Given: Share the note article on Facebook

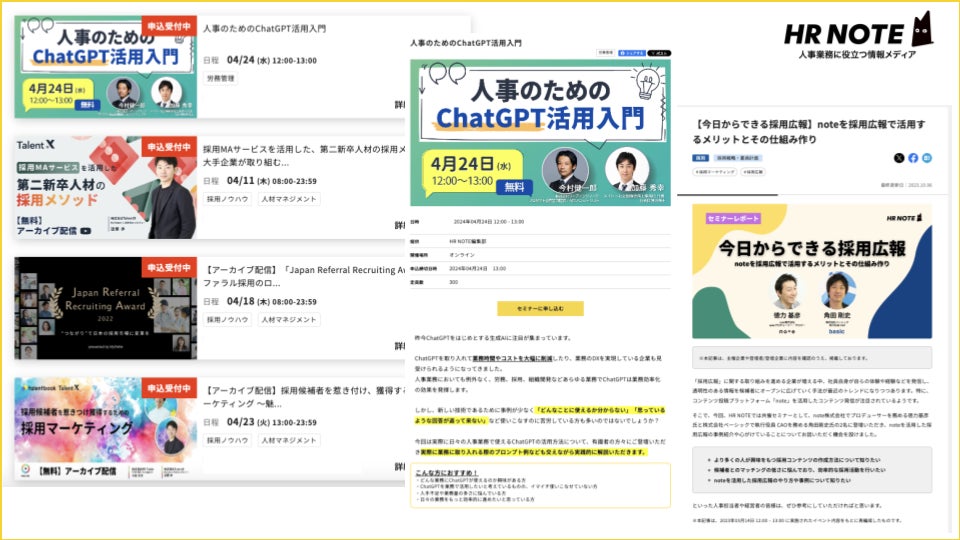Looking at the screenshot, I should [x=913, y=158].
